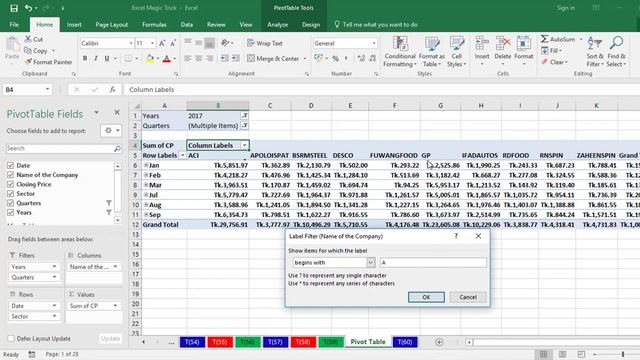This screenshot has height=360, width=640.
Task: Apply percent style format
Action: point(336,59)
